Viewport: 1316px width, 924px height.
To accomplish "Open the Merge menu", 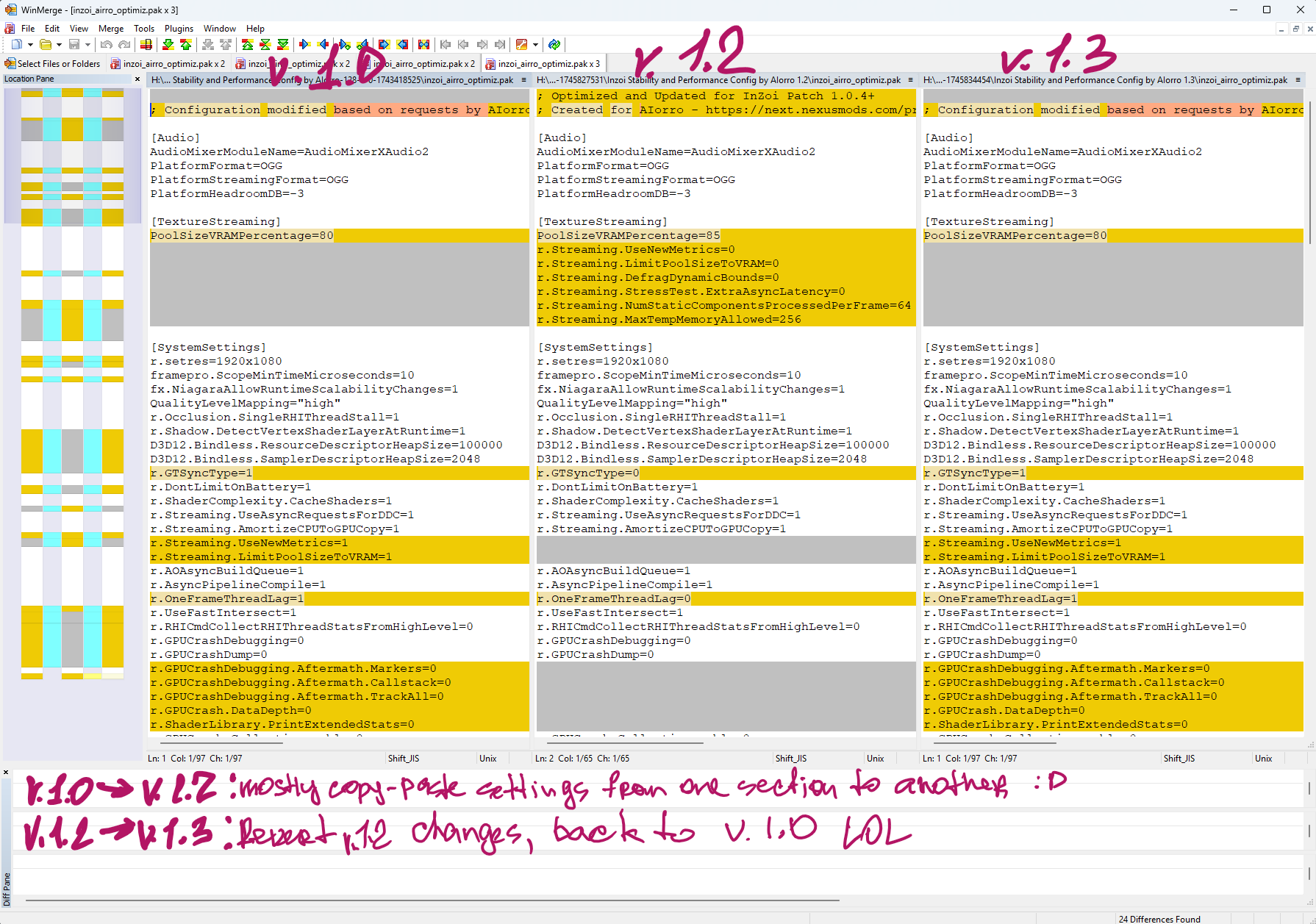I will coord(111,29).
